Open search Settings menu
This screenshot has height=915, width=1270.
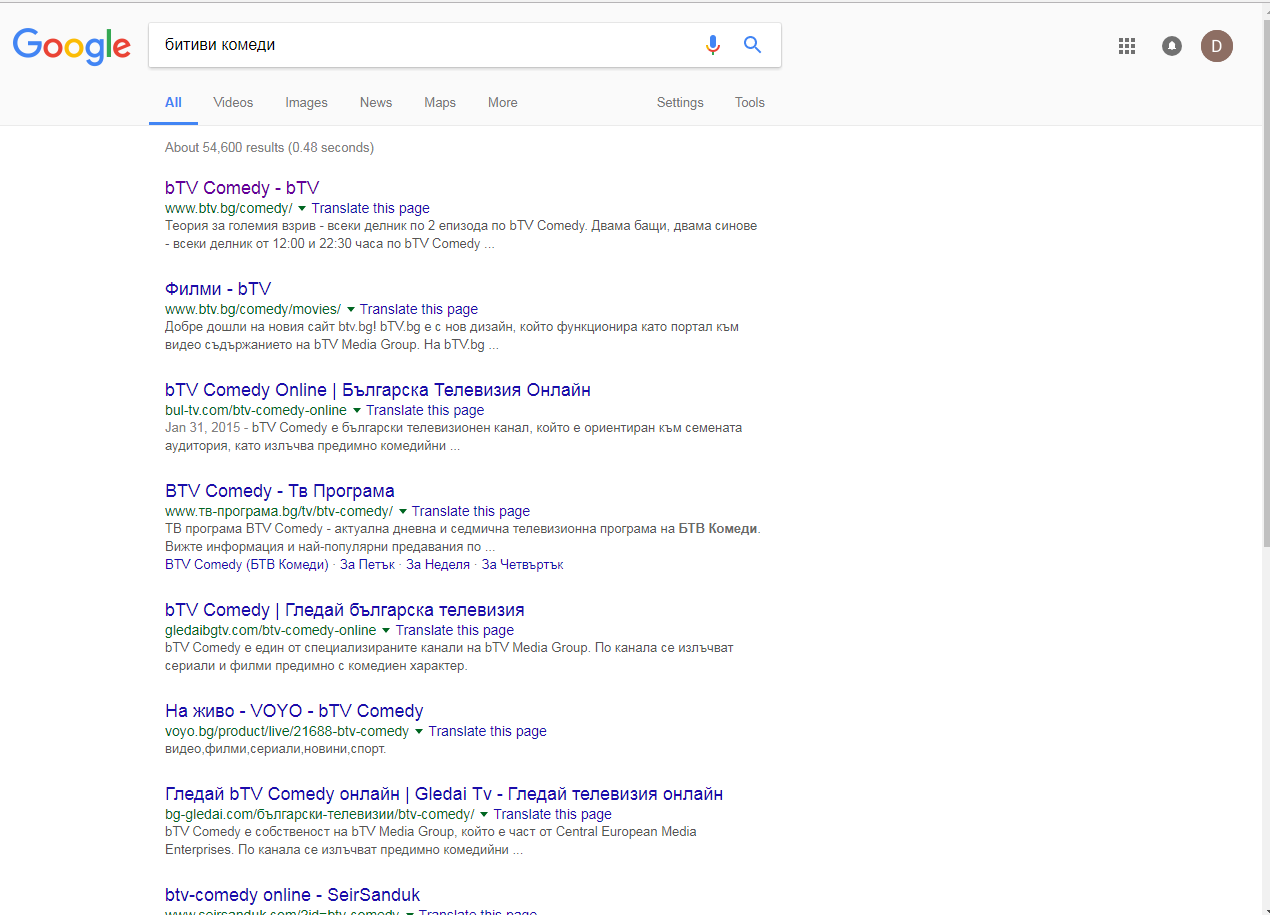pyautogui.click(x=680, y=102)
